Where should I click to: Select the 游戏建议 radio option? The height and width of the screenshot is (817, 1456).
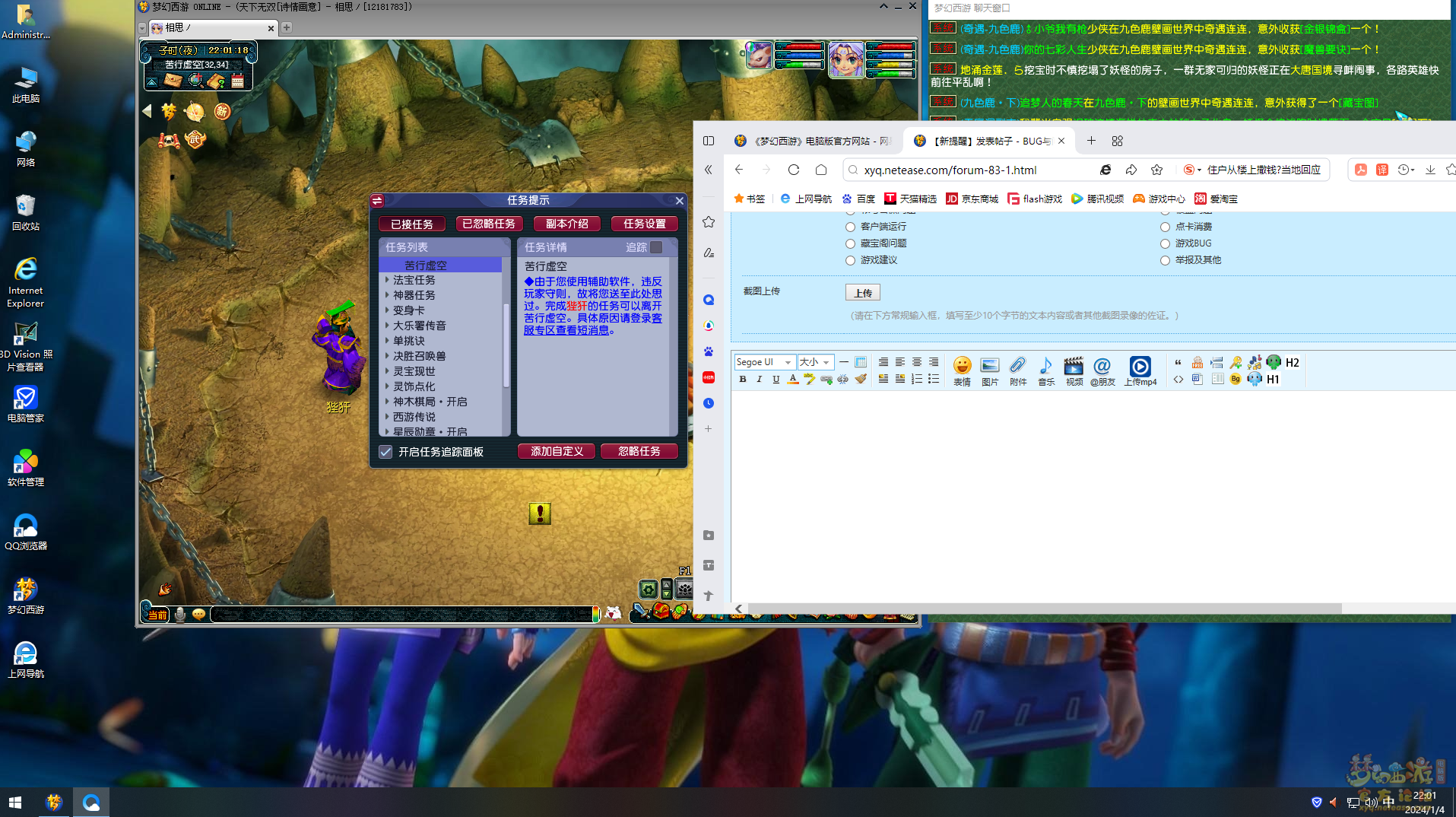click(851, 260)
